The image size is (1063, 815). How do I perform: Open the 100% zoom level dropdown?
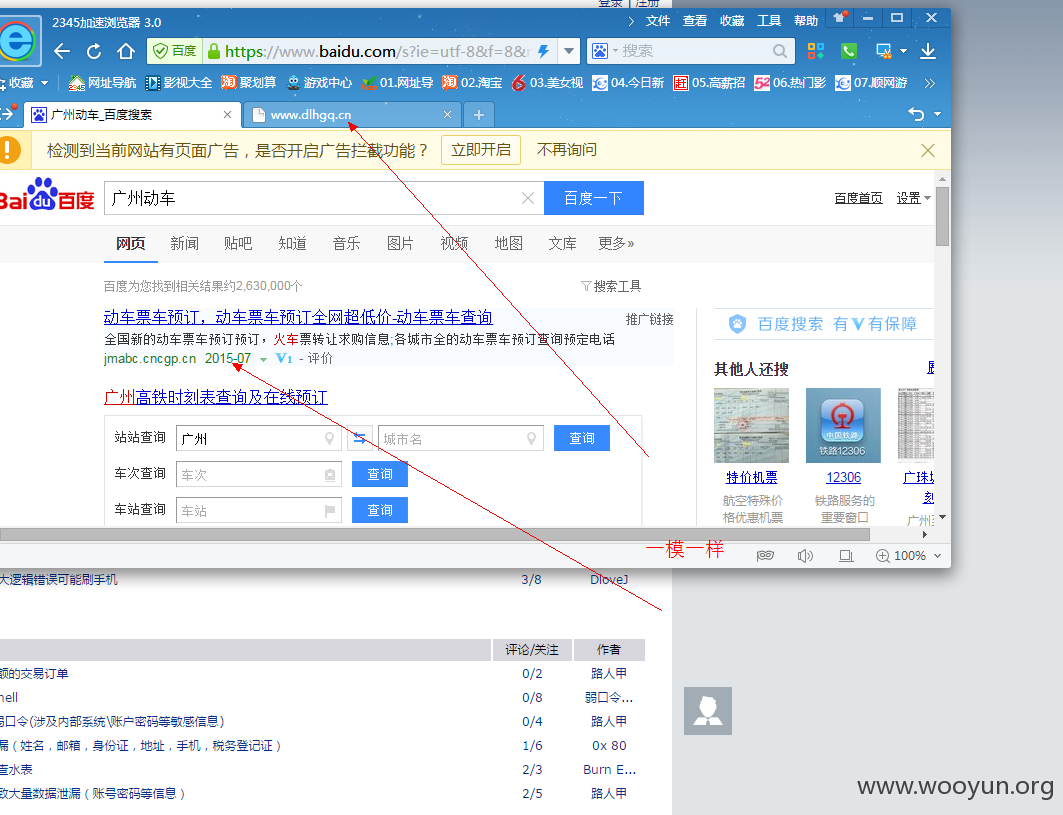coord(908,556)
